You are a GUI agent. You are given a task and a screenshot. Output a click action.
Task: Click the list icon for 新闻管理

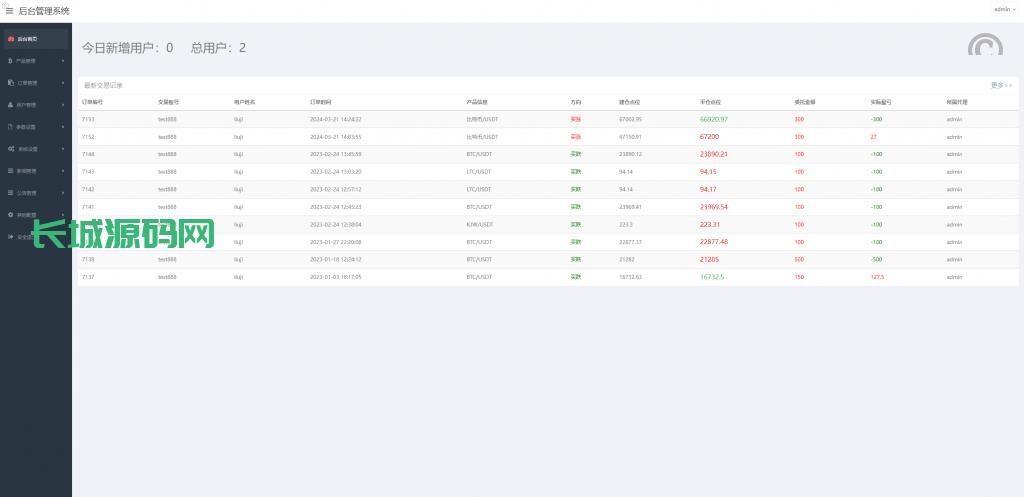[x=10, y=171]
